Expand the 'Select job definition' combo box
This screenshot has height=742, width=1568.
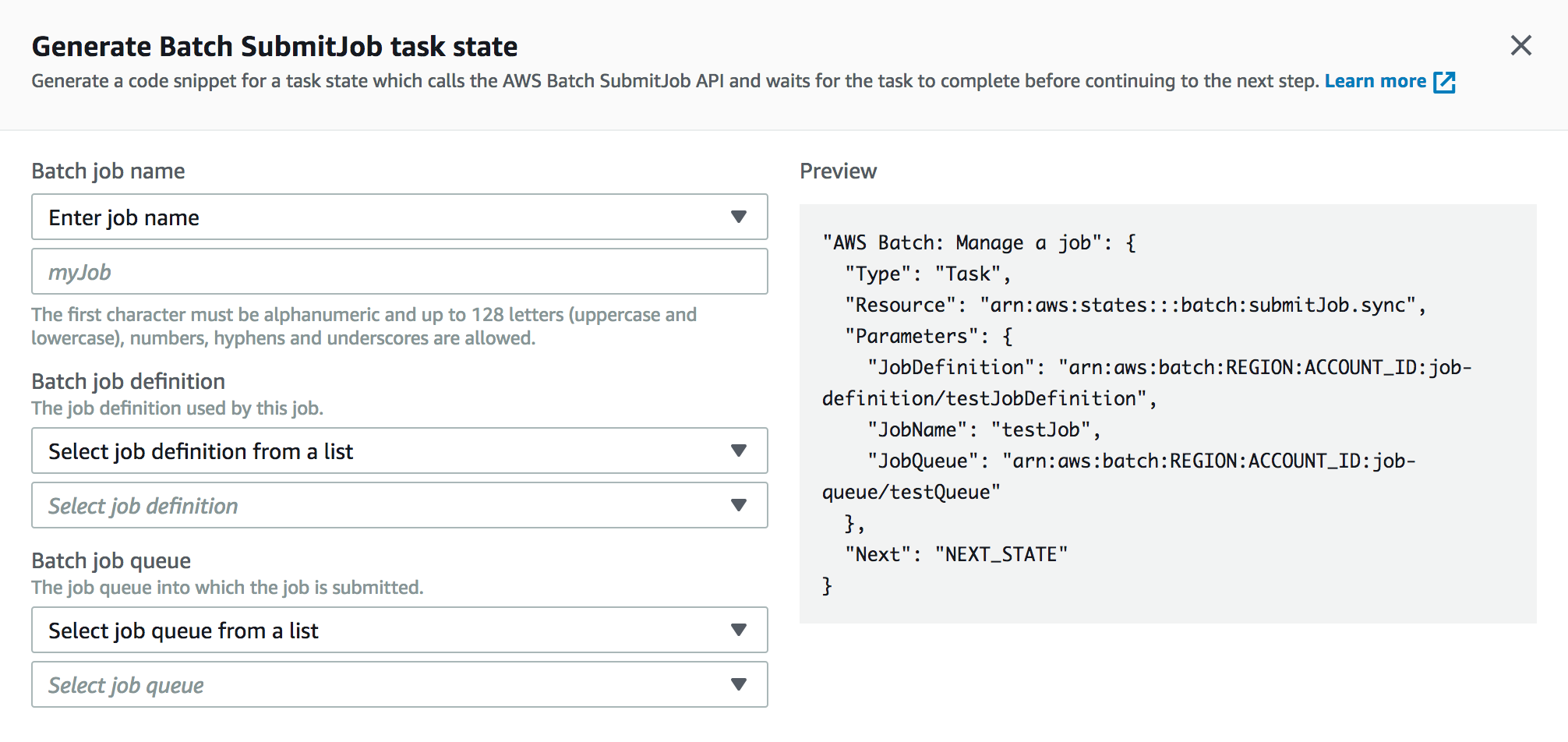click(x=400, y=505)
